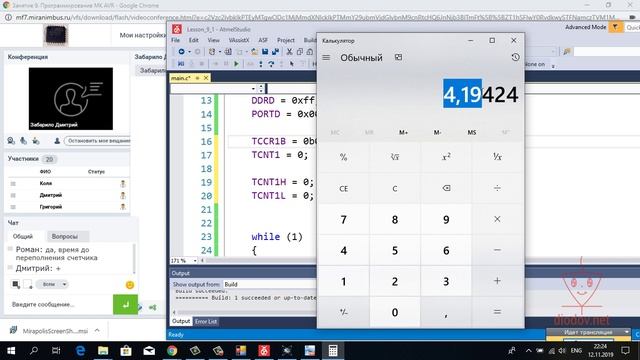
Task: Click the M- memory subtract key
Action: click(x=438, y=132)
